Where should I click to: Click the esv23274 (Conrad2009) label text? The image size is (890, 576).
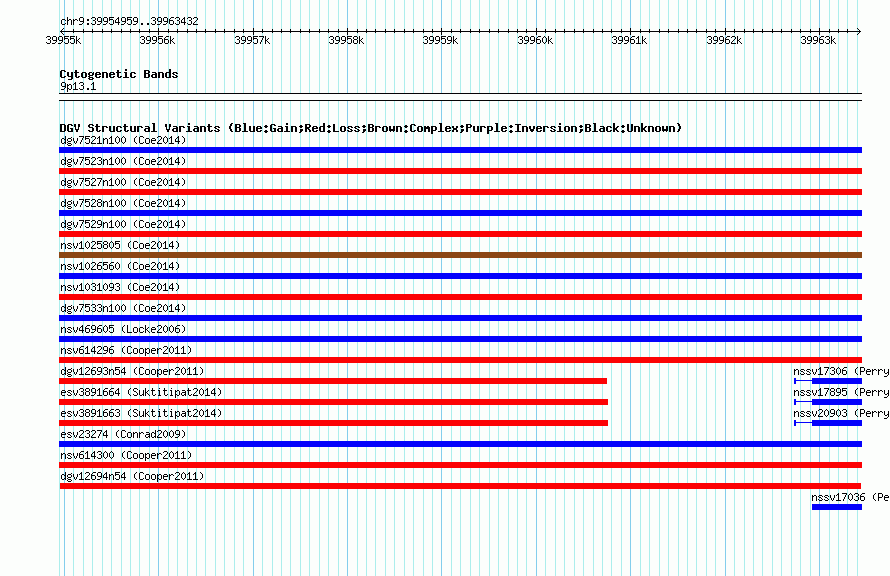tap(123, 434)
